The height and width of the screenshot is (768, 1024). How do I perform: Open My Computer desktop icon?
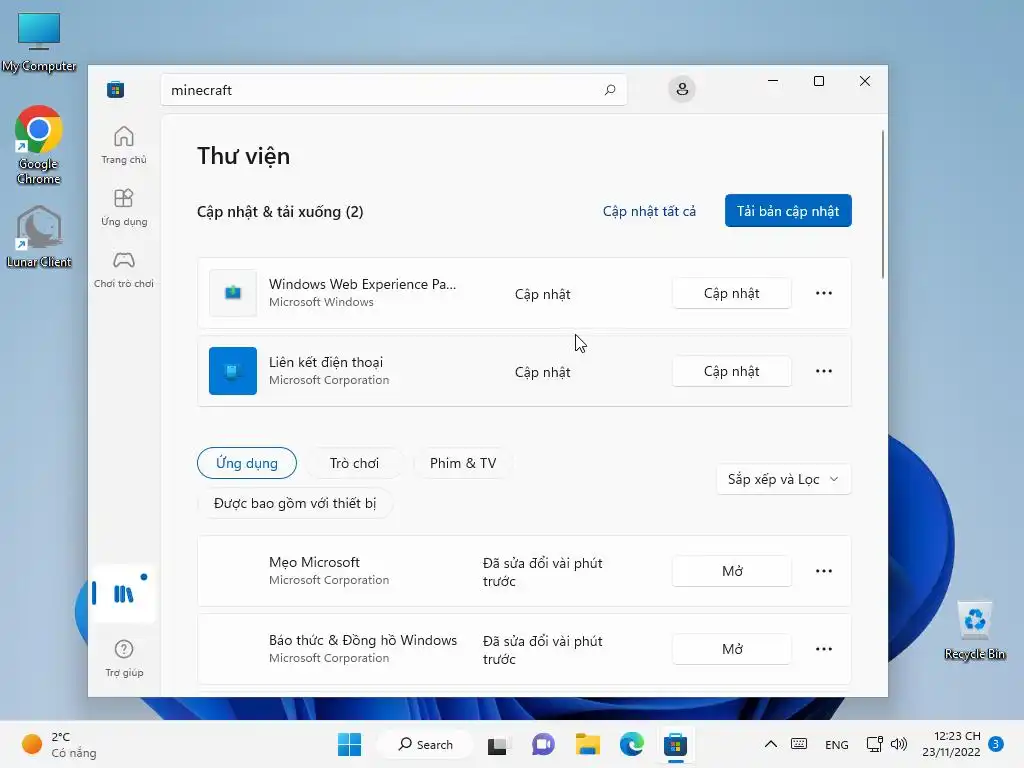click(x=39, y=42)
